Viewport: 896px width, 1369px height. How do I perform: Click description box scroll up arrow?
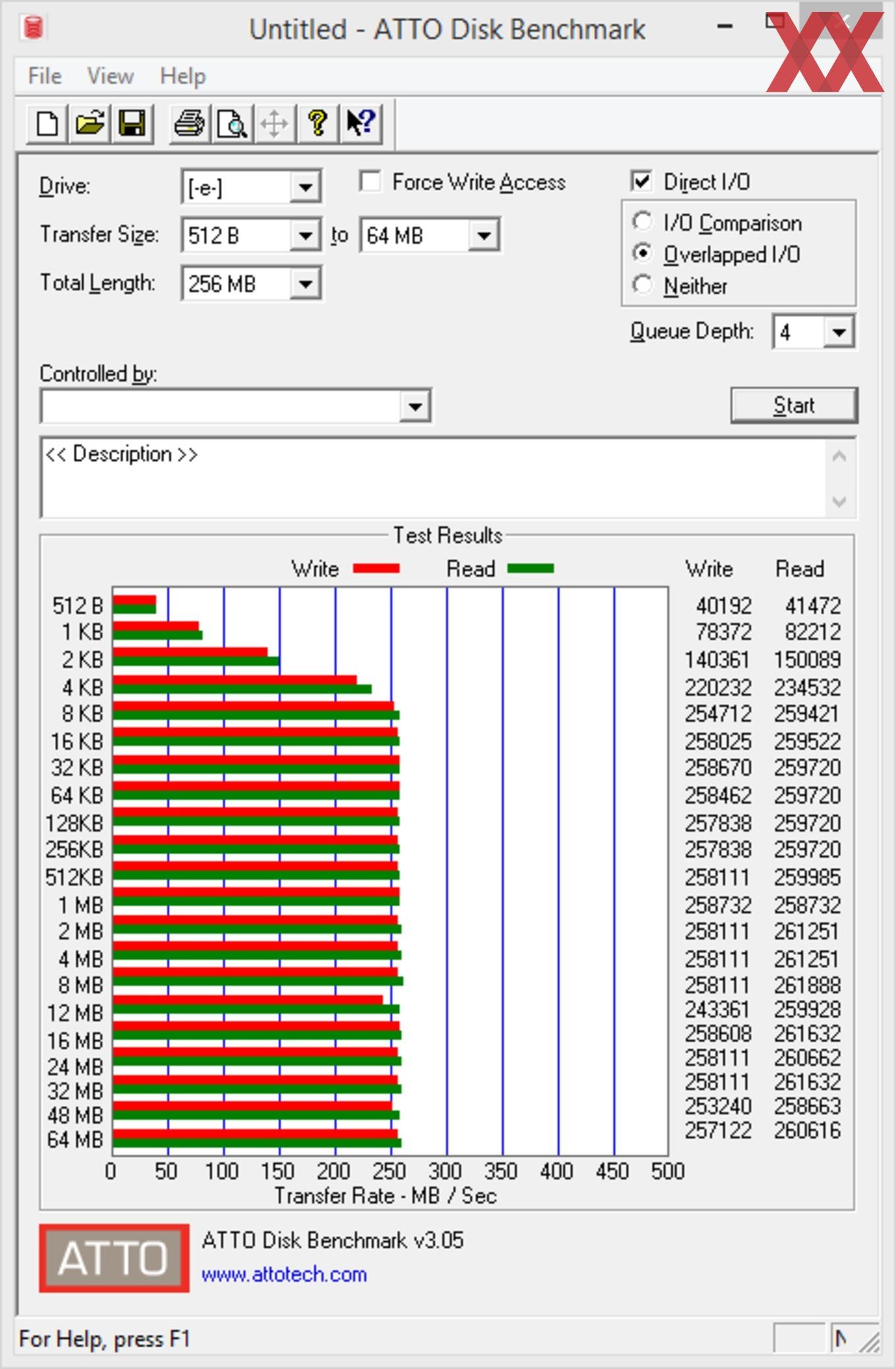click(839, 456)
